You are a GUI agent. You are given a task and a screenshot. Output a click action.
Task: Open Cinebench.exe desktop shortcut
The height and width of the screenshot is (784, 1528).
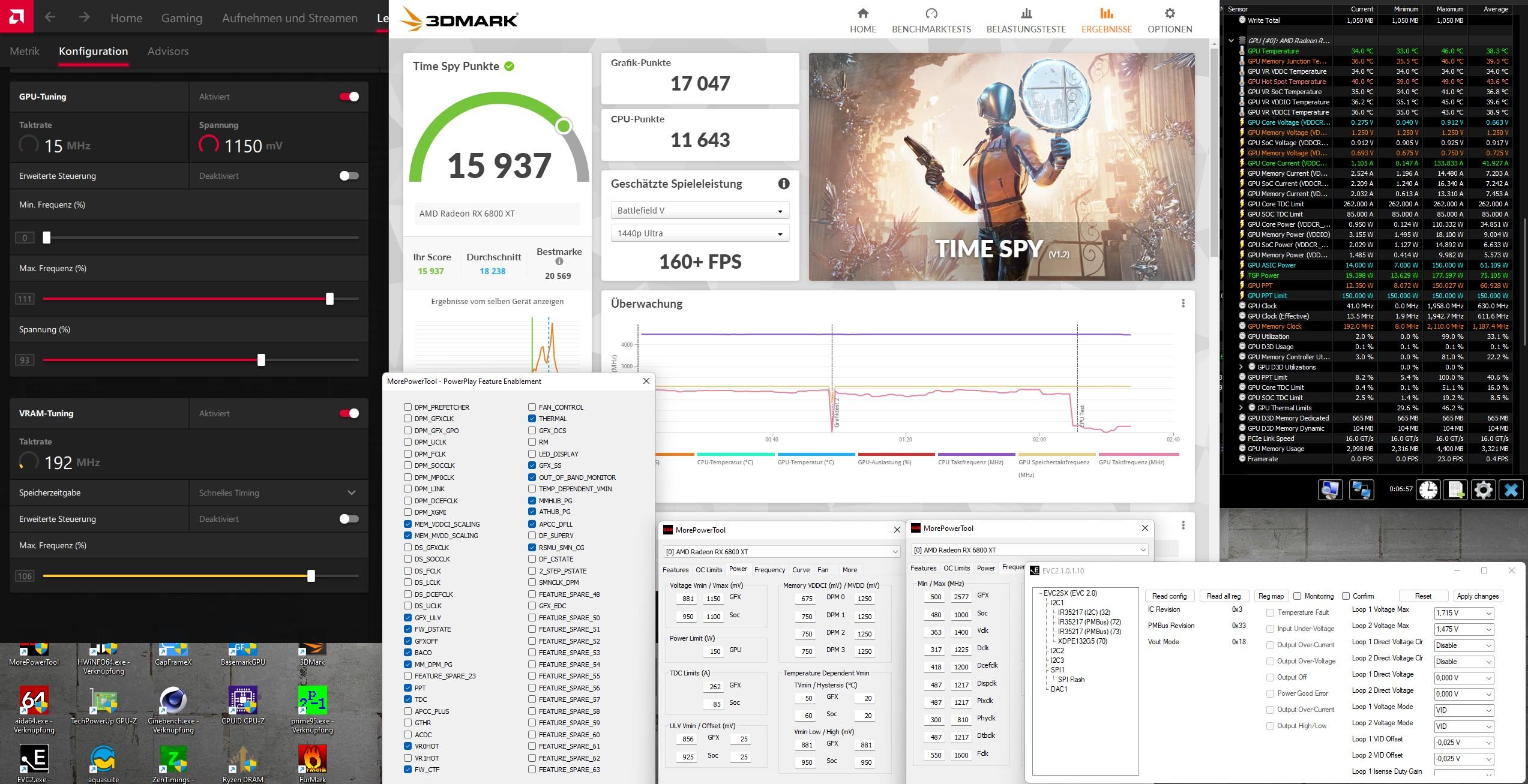pyautogui.click(x=173, y=710)
